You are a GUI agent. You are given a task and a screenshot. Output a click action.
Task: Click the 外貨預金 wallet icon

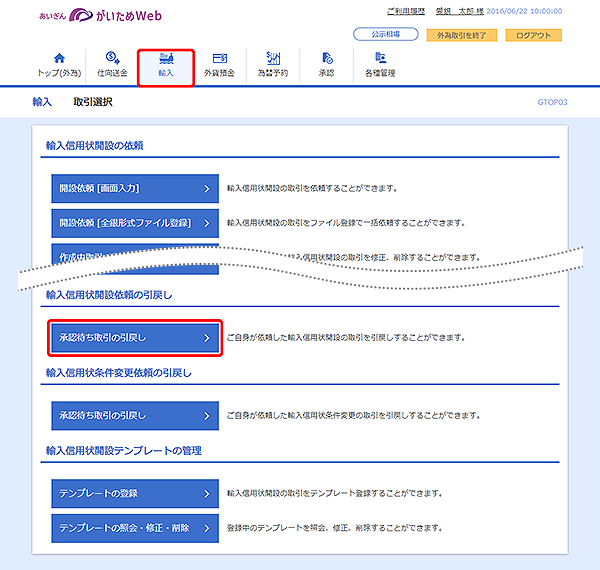click(220, 58)
